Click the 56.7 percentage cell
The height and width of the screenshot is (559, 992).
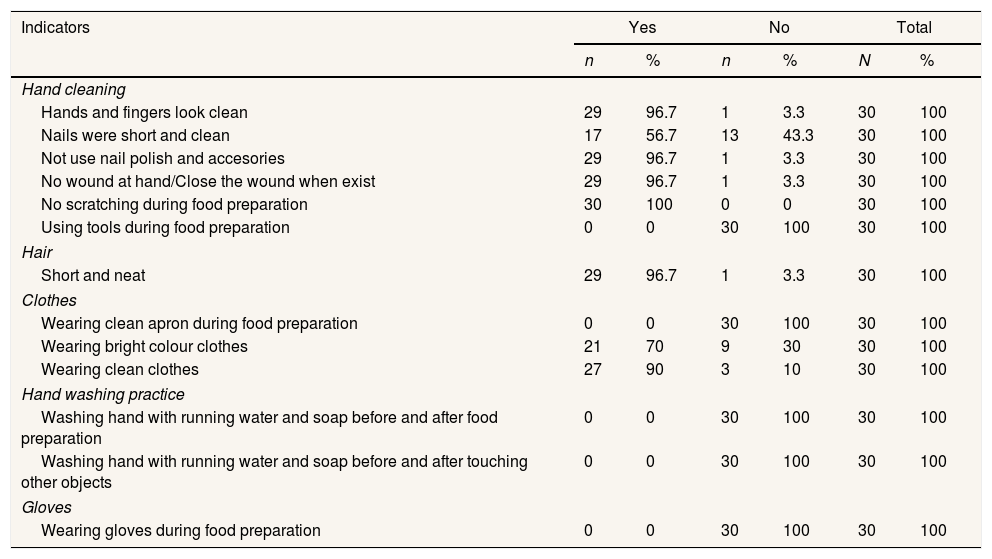[x=661, y=136]
